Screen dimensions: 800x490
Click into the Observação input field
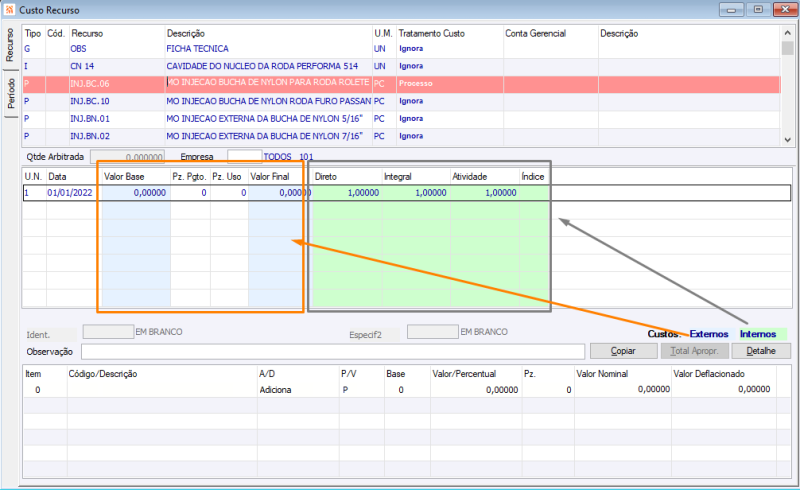click(333, 352)
